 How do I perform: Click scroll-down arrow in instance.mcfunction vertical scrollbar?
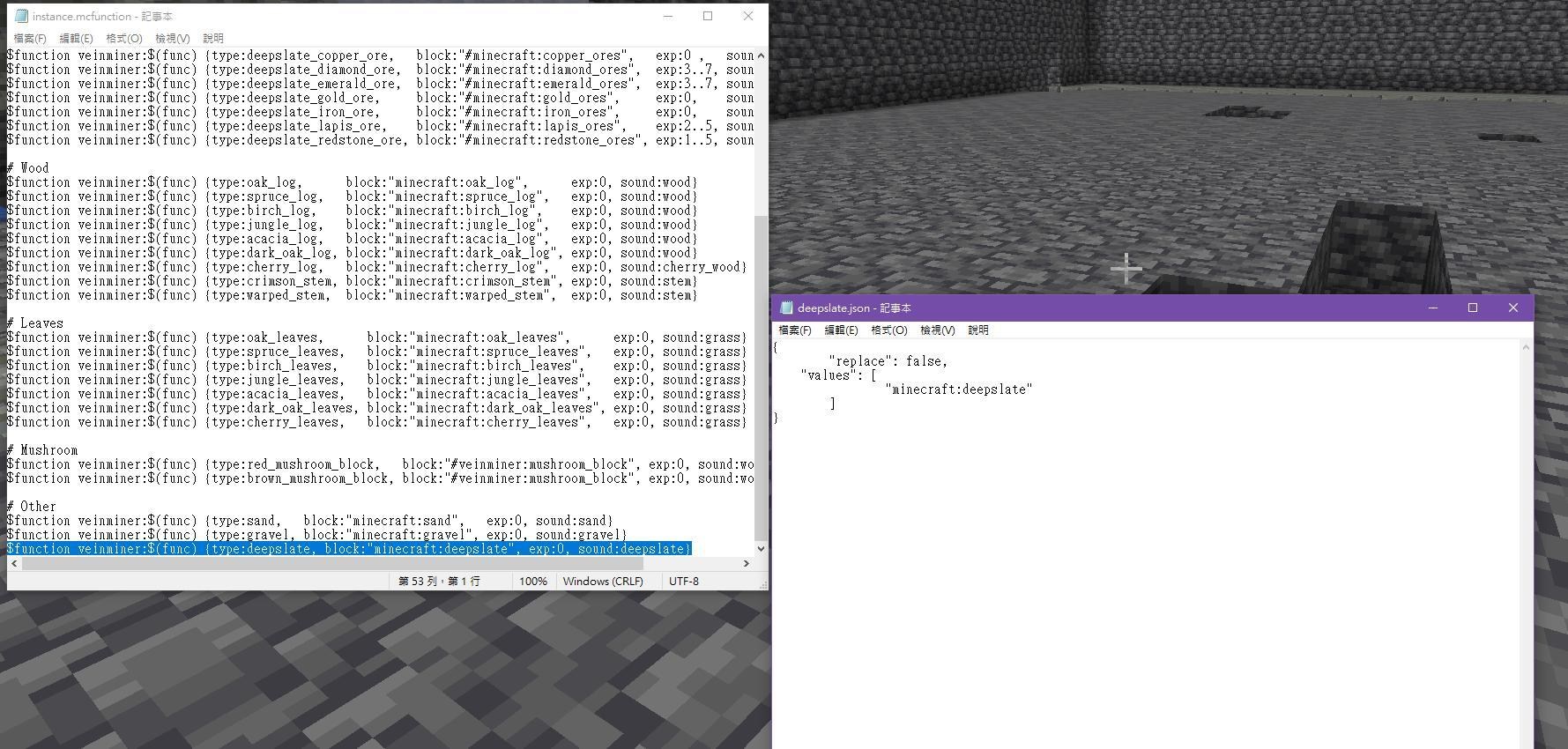(x=761, y=548)
